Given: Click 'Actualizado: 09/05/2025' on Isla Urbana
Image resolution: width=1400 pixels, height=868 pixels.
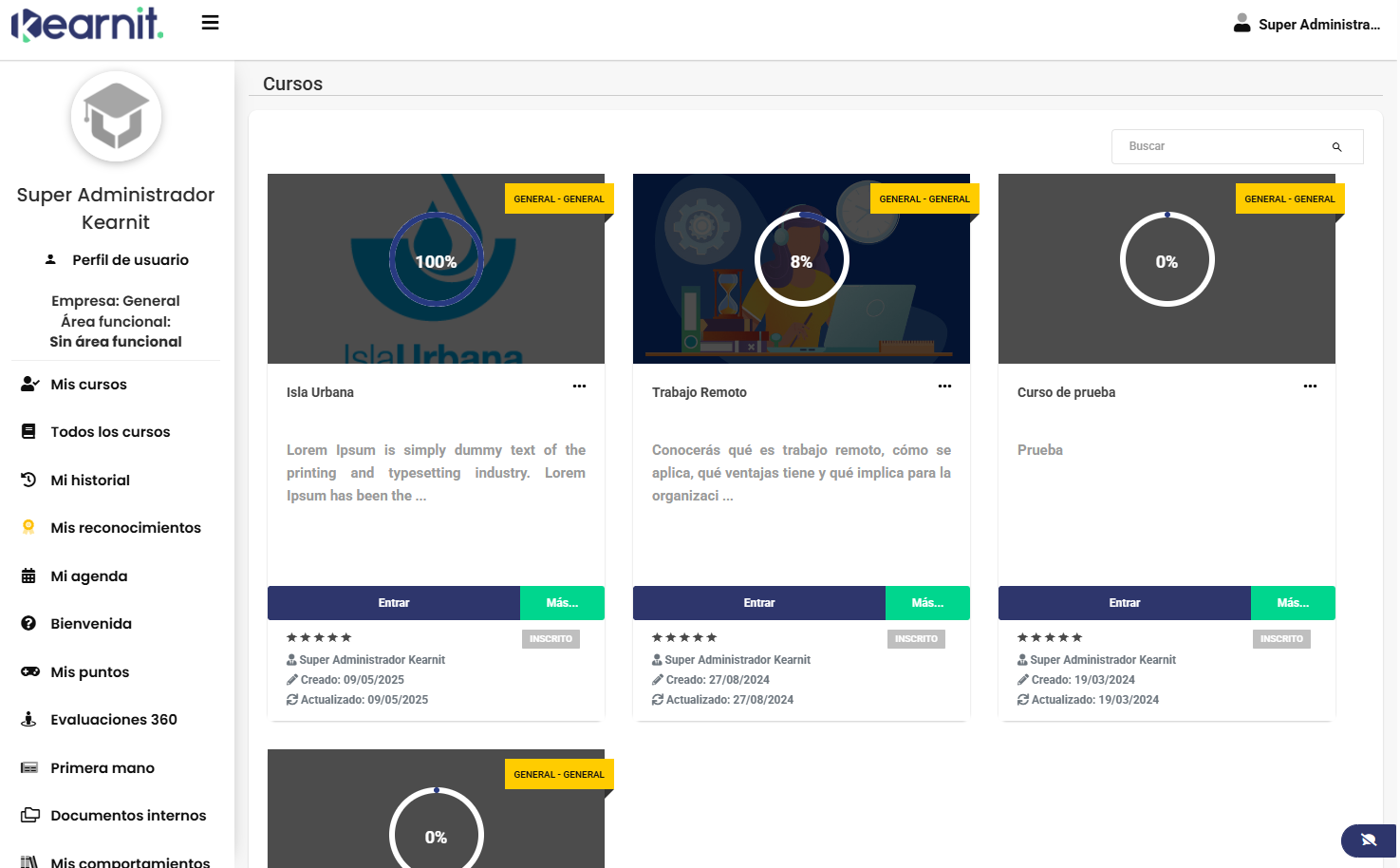Looking at the screenshot, I should tap(364, 699).
